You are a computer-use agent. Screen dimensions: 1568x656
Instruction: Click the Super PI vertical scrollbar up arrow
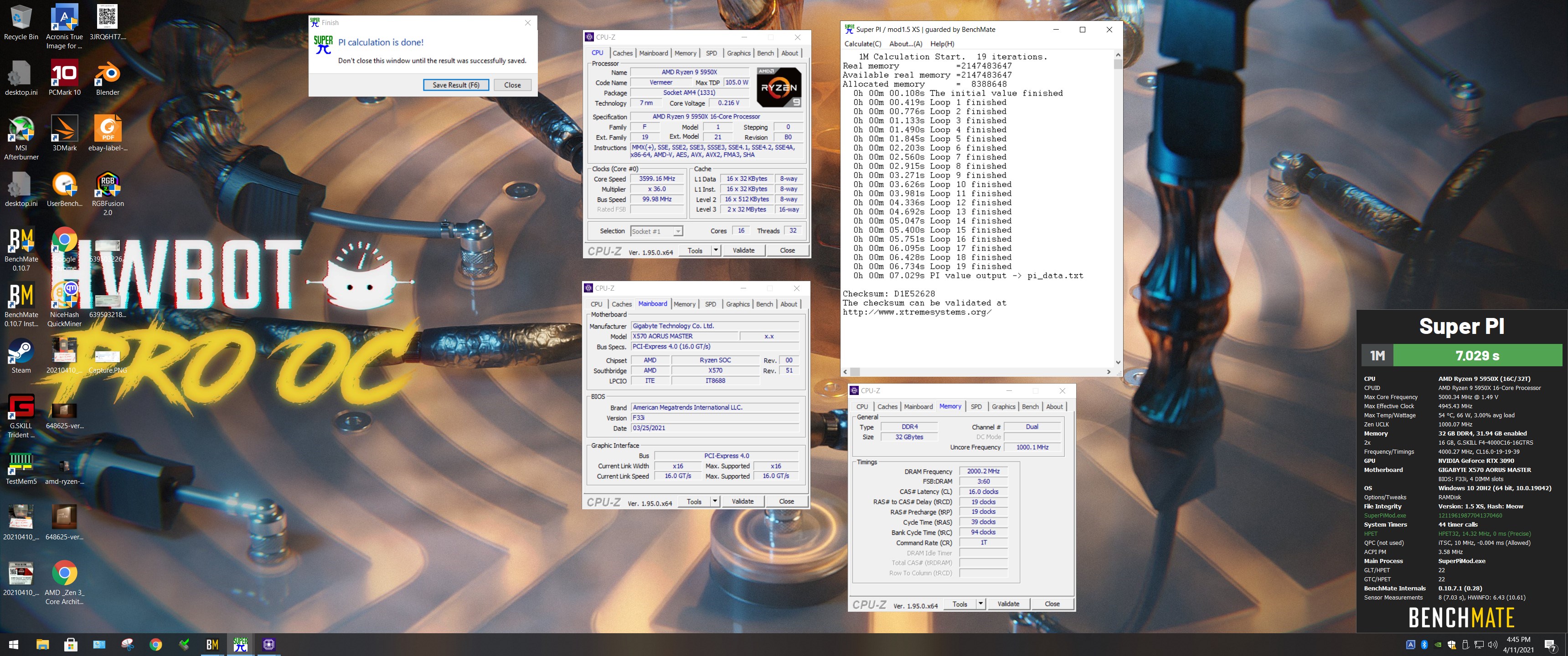pos(1118,55)
